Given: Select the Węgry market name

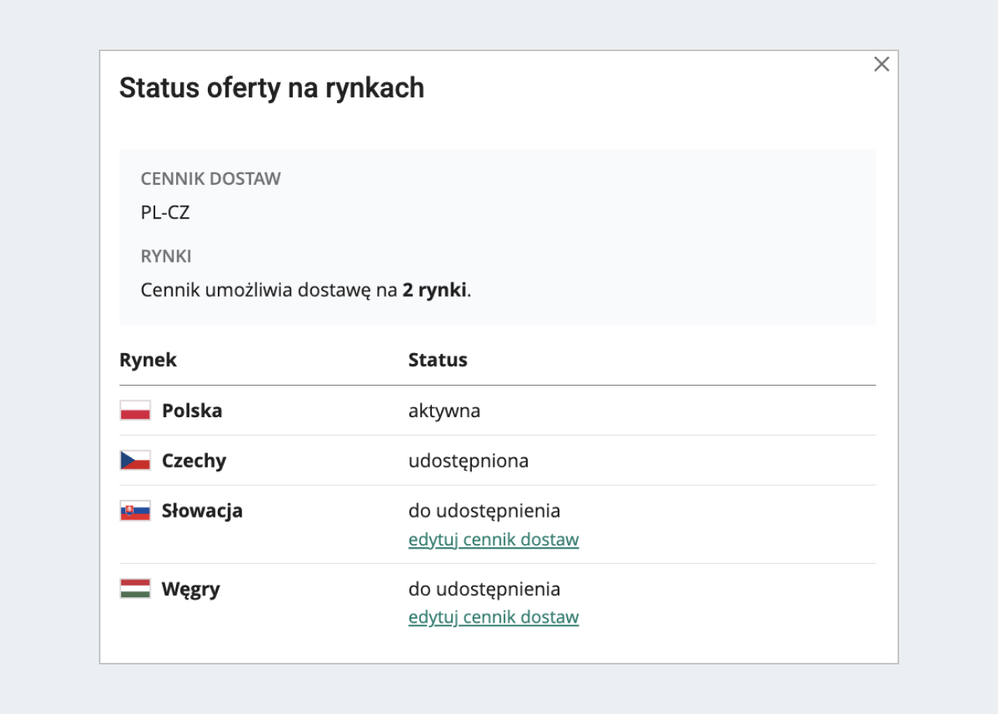Looking at the screenshot, I should 191,589.
